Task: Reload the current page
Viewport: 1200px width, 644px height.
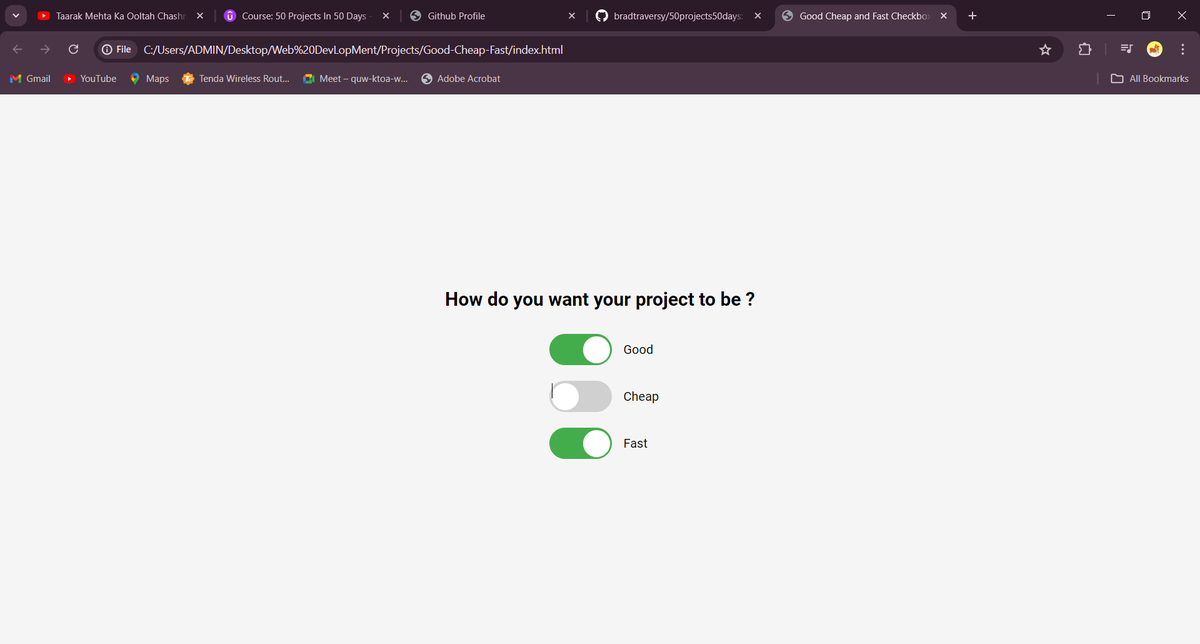Action: [x=74, y=49]
